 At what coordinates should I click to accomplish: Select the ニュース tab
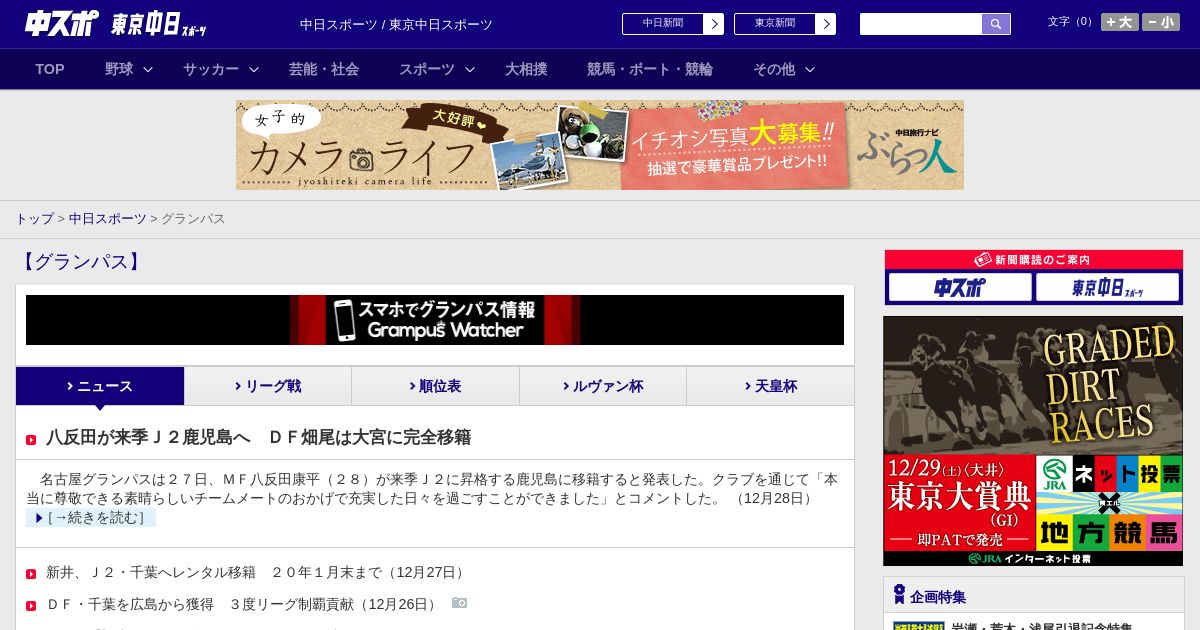pos(100,386)
